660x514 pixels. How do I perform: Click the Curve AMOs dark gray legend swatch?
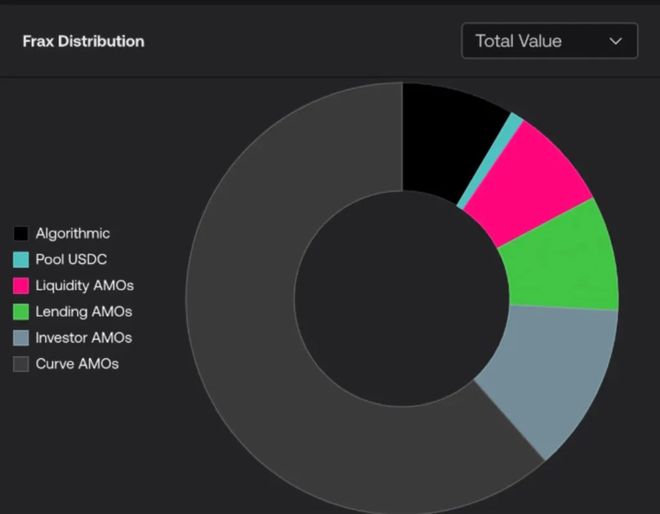coord(21,364)
